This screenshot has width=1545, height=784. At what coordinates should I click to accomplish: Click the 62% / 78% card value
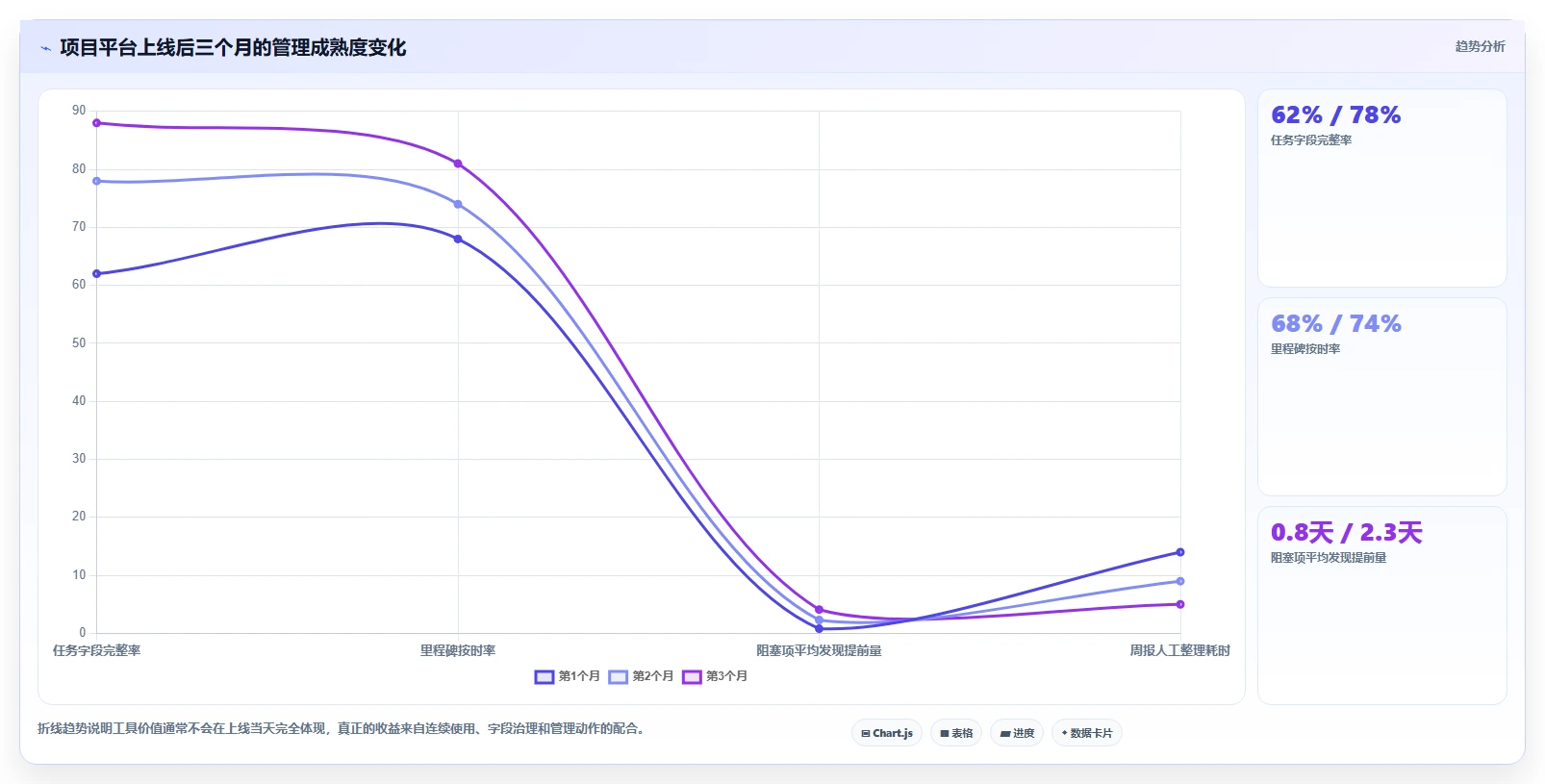coord(1335,115)
